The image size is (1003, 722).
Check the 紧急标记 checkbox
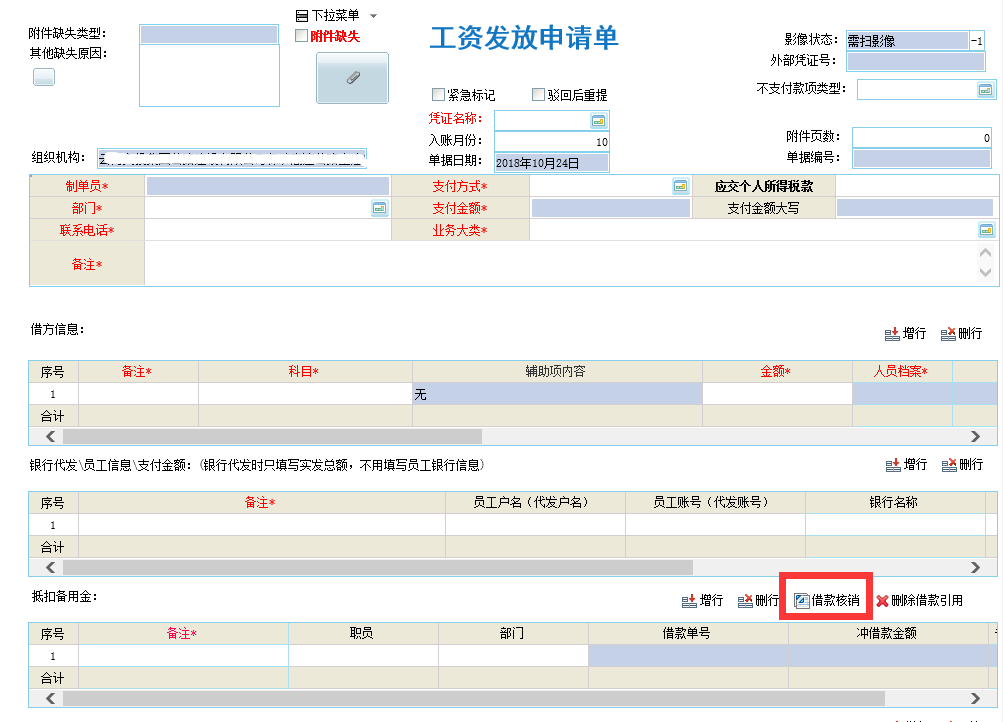pos(438,95)
